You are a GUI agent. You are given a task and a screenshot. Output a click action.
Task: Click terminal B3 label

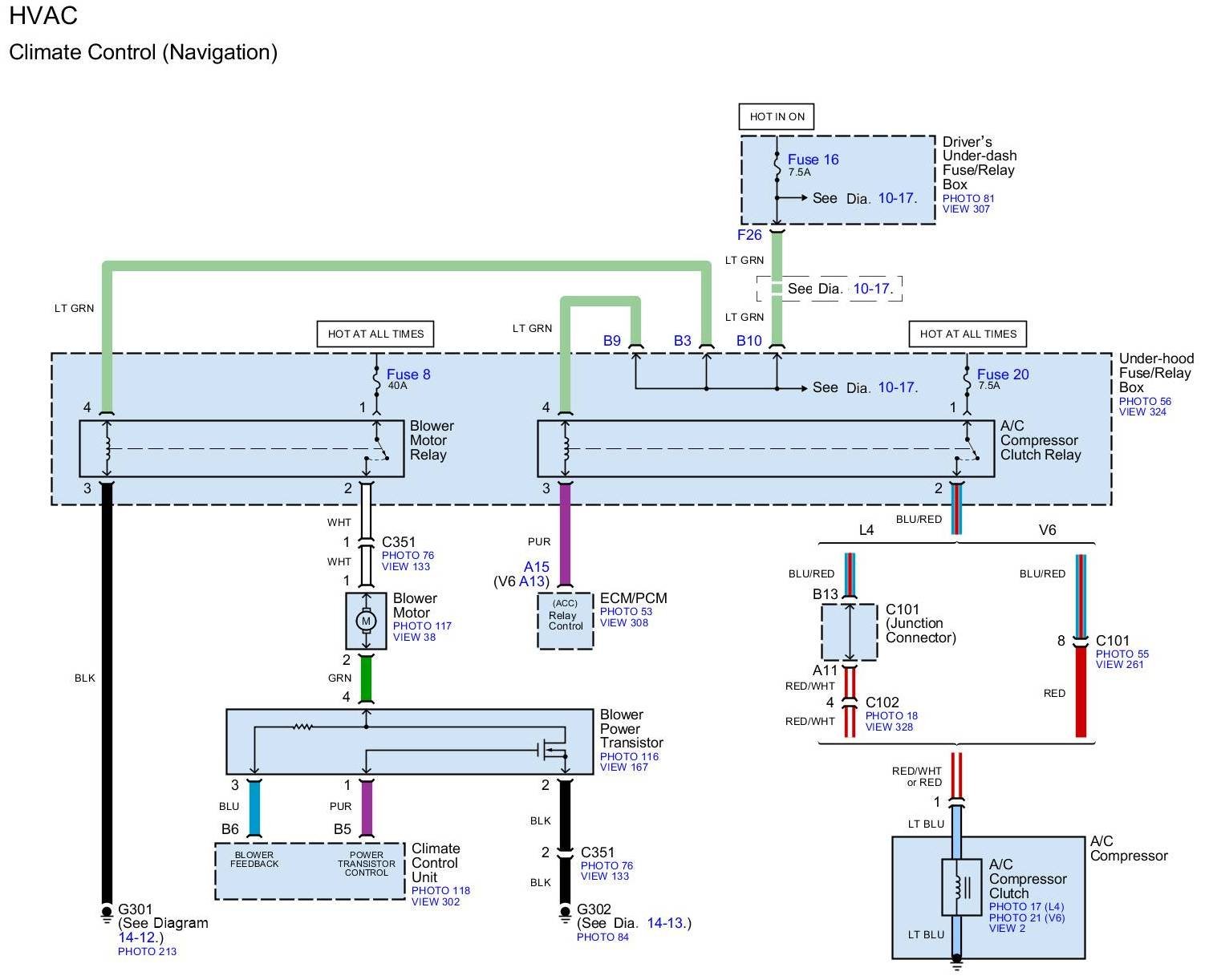[x=682, y=341]
